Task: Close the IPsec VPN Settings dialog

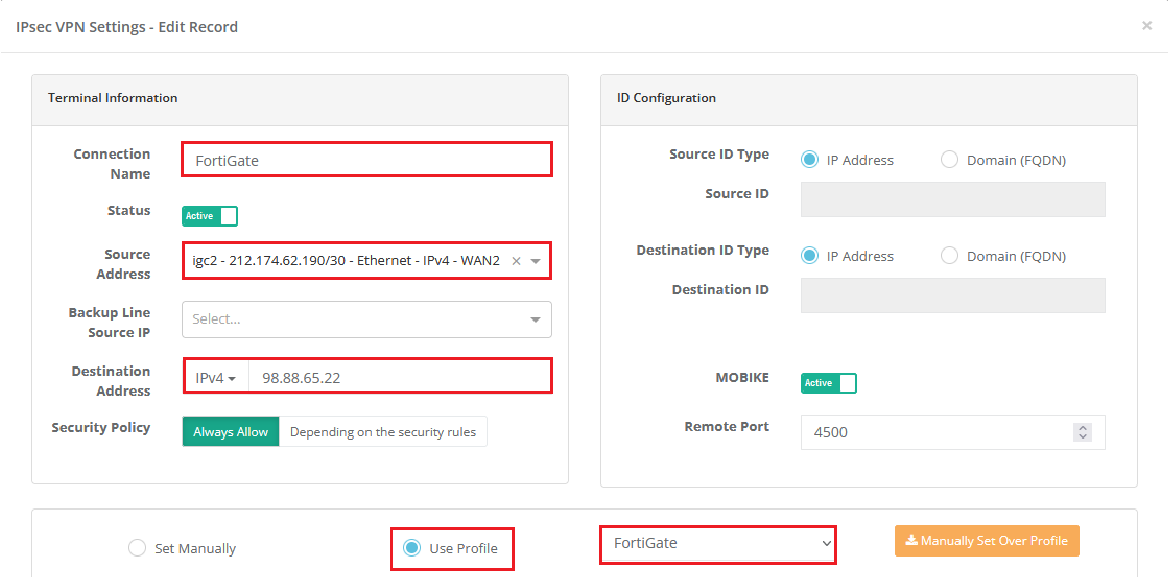Action: (x=1146, y=26)
